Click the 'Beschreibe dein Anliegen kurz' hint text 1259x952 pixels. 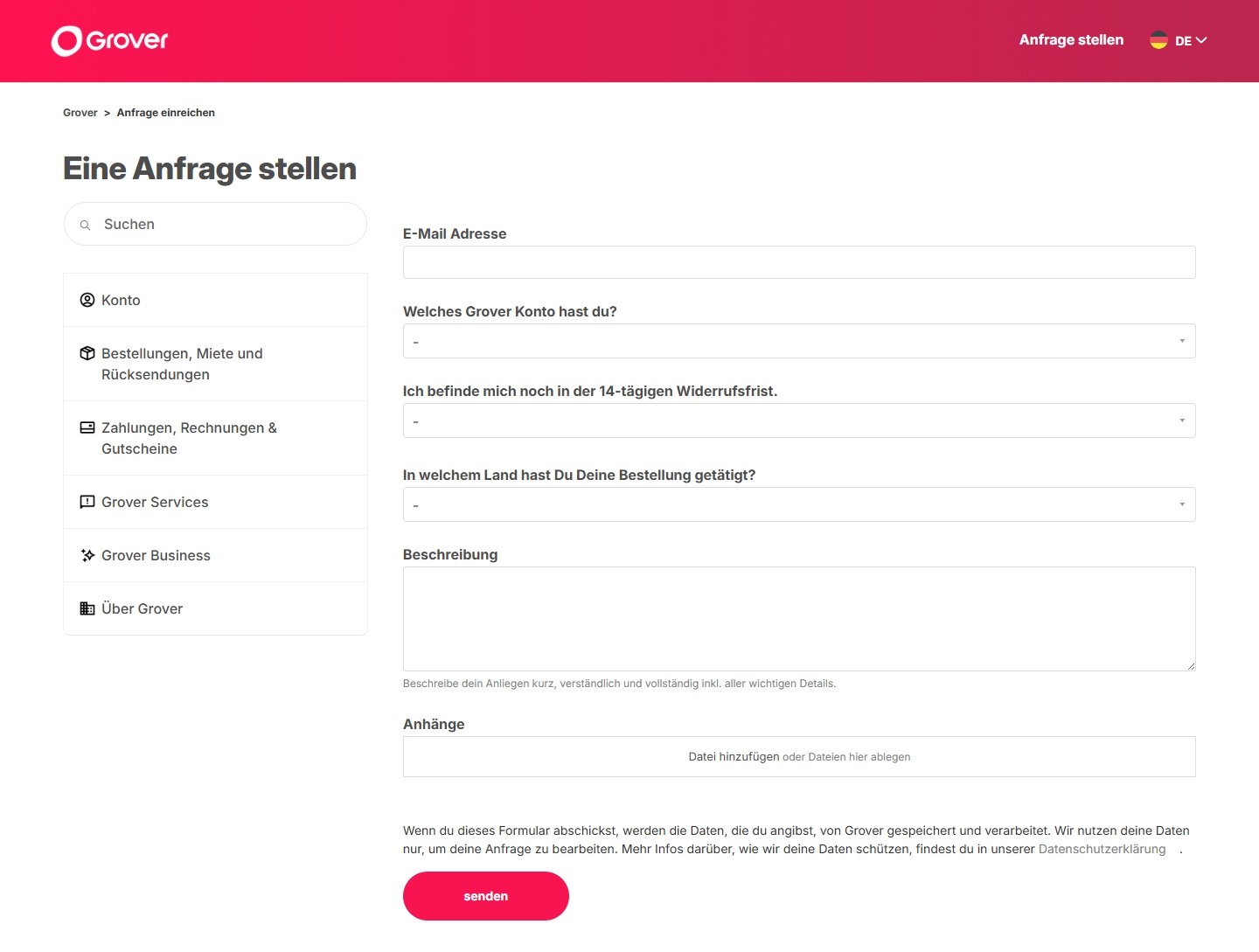click(619, 684)
